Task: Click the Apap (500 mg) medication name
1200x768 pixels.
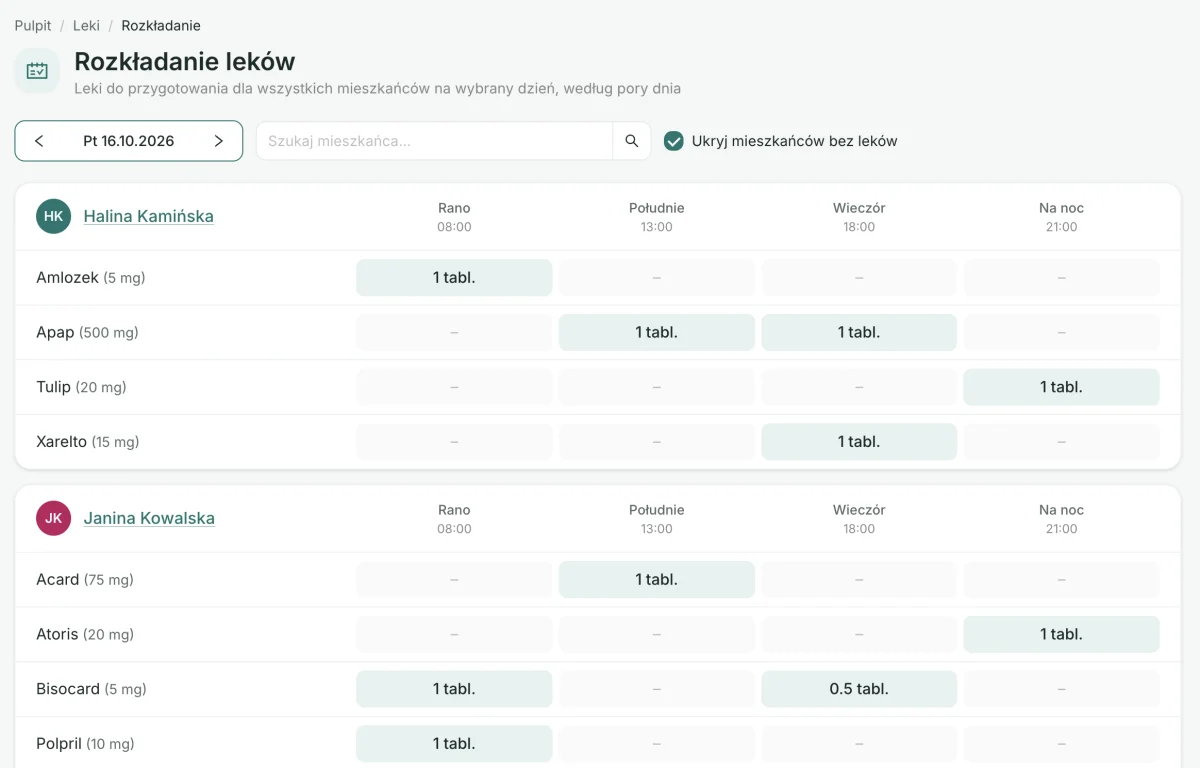Action: point(87,332)
